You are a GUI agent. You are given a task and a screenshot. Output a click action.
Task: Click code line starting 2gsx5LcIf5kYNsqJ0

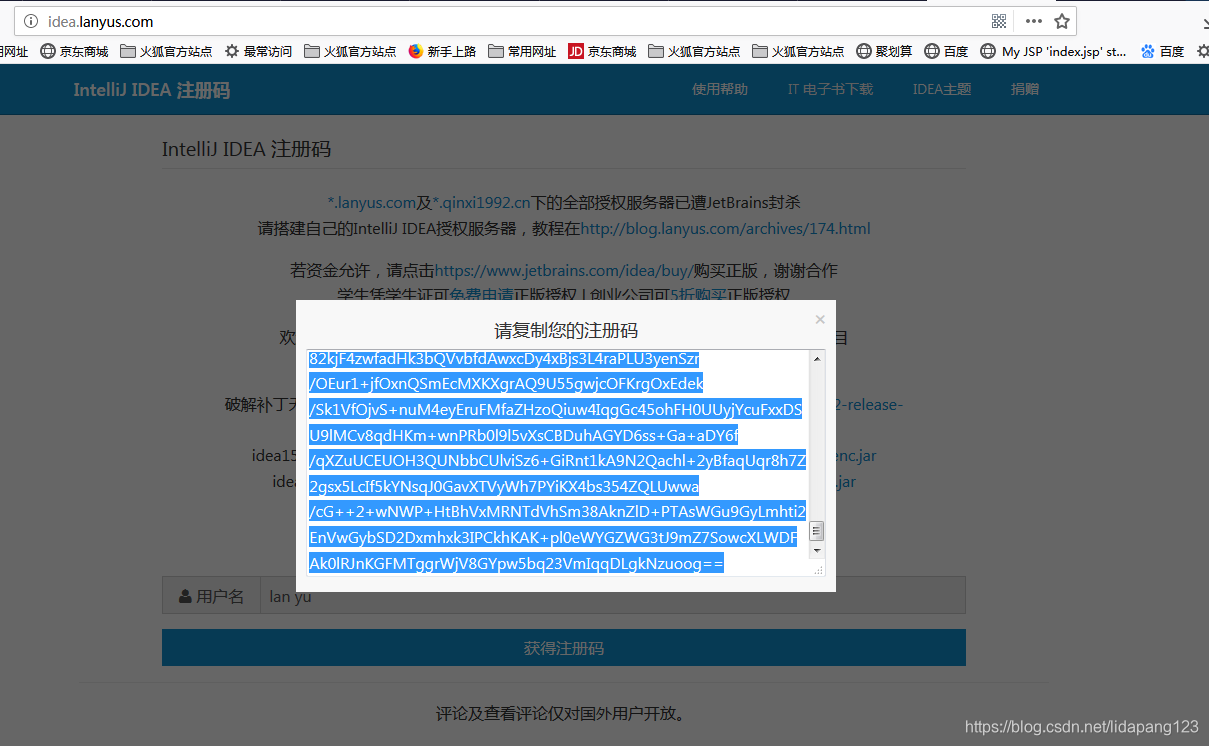[505, 487]
